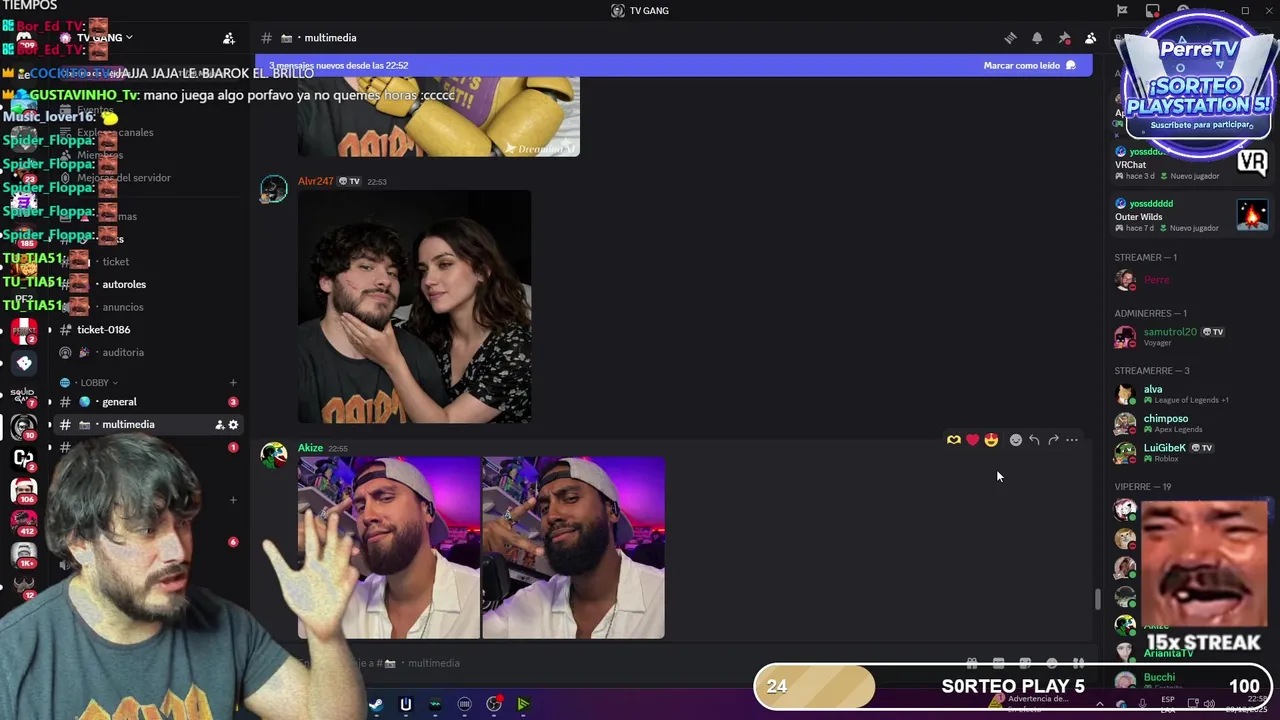
Task: React with the heart-hands emoji on Akize's message
Action: [x=953, y=440]
